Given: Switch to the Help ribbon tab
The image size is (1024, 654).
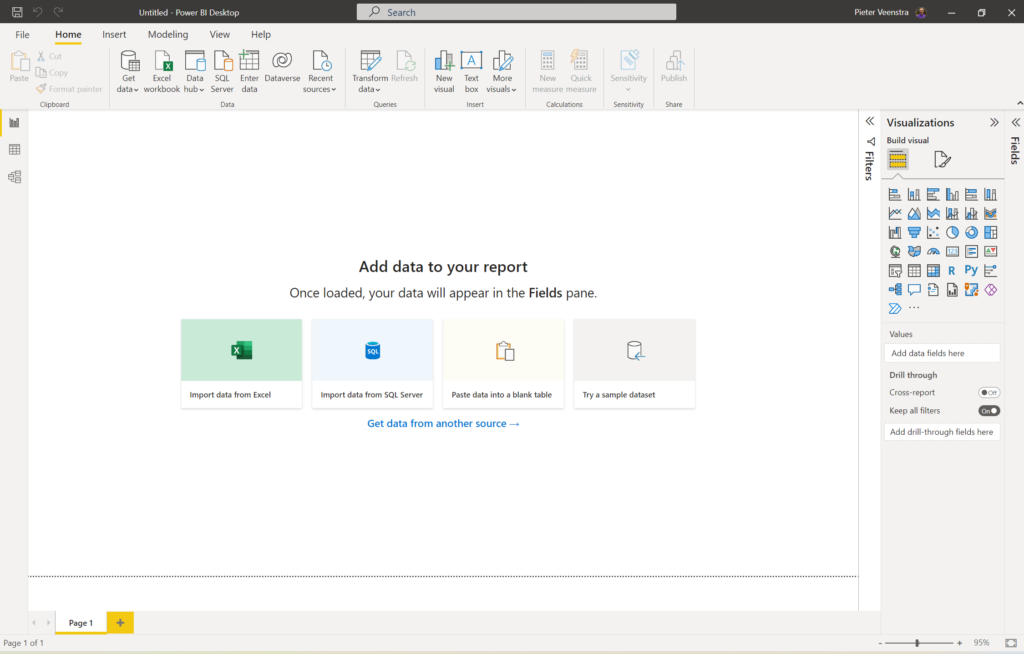Looking at the screenshot, I should tap(261, 35).
